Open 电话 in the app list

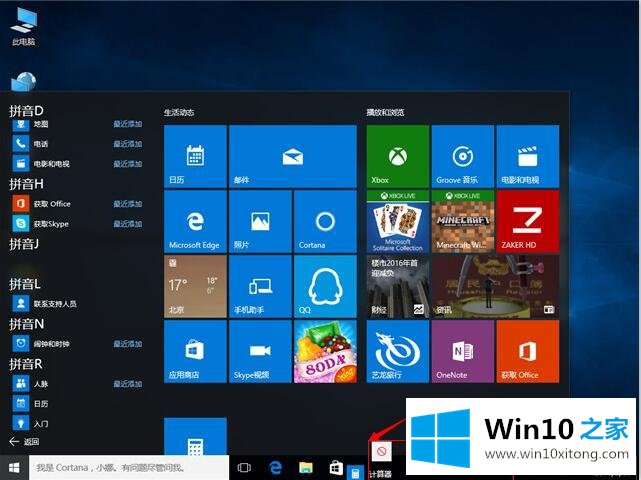pyautogui.click(x=76, y=144)
